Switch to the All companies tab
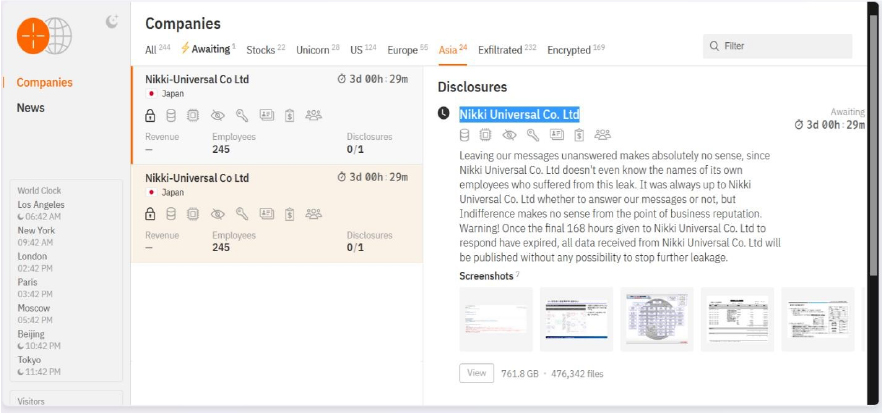Screen dimensions: 883x414 click(157, 50)
